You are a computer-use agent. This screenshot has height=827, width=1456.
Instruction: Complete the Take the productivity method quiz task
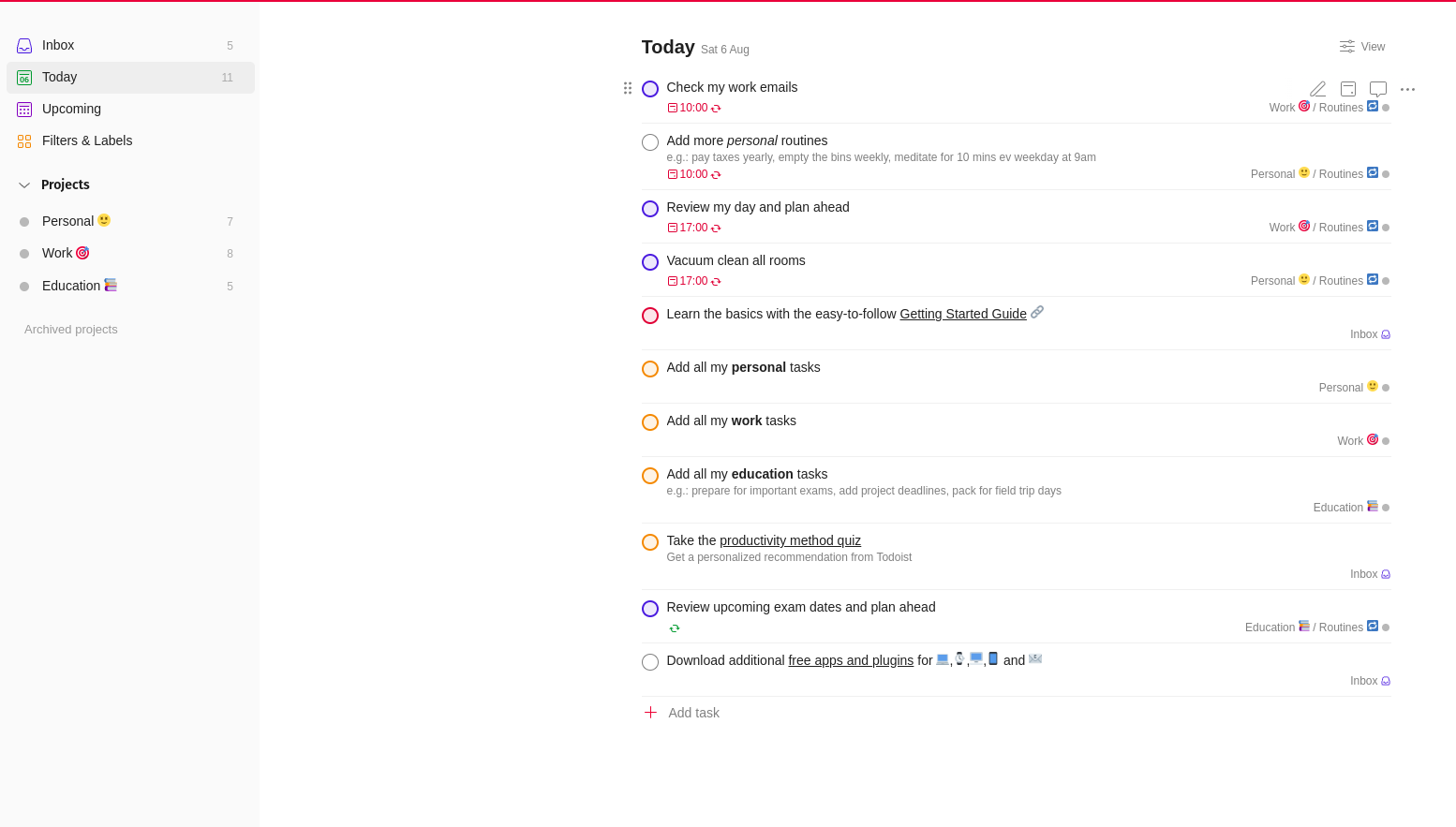point(650,541)
